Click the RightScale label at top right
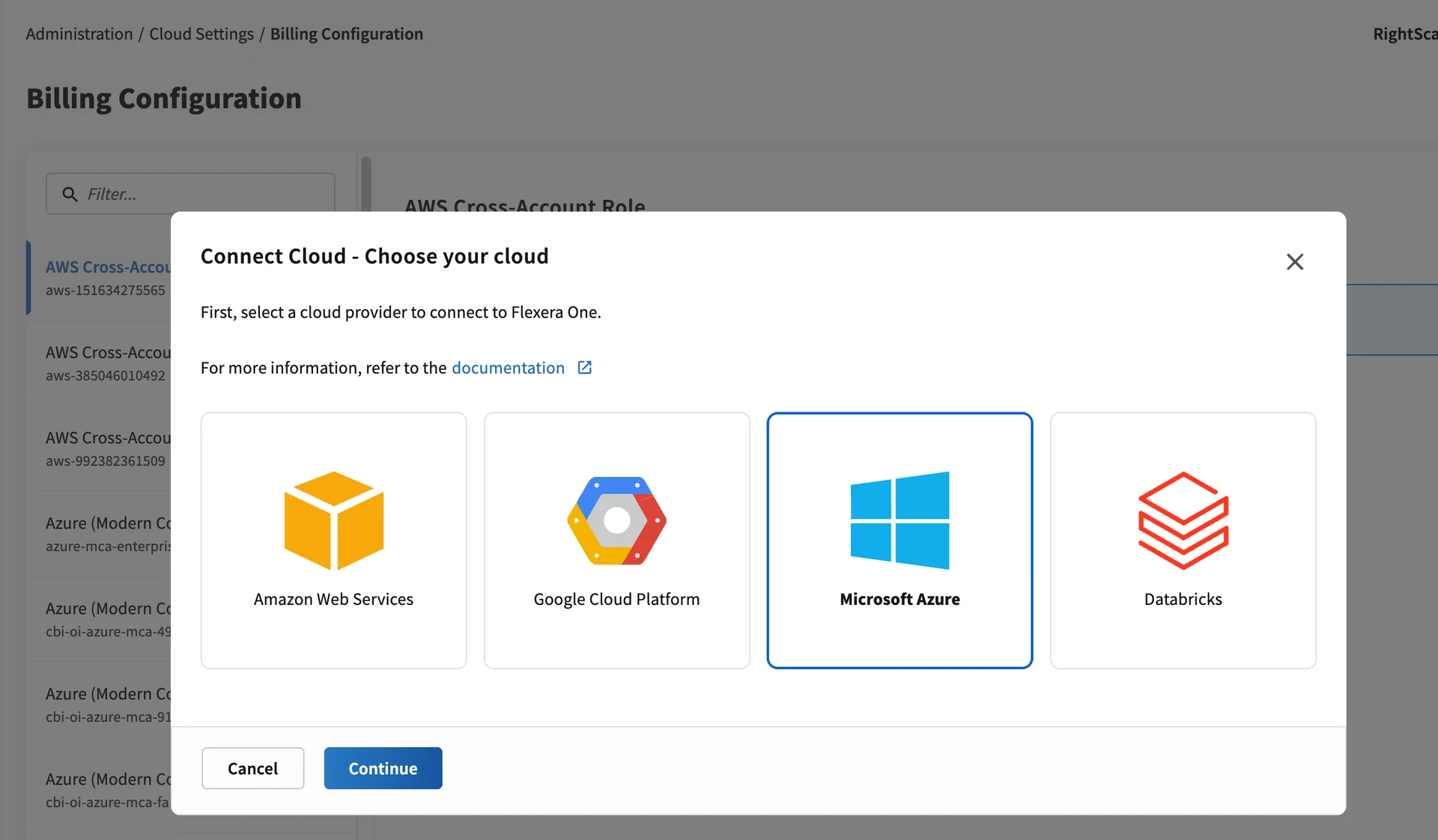 [1405, 34]
